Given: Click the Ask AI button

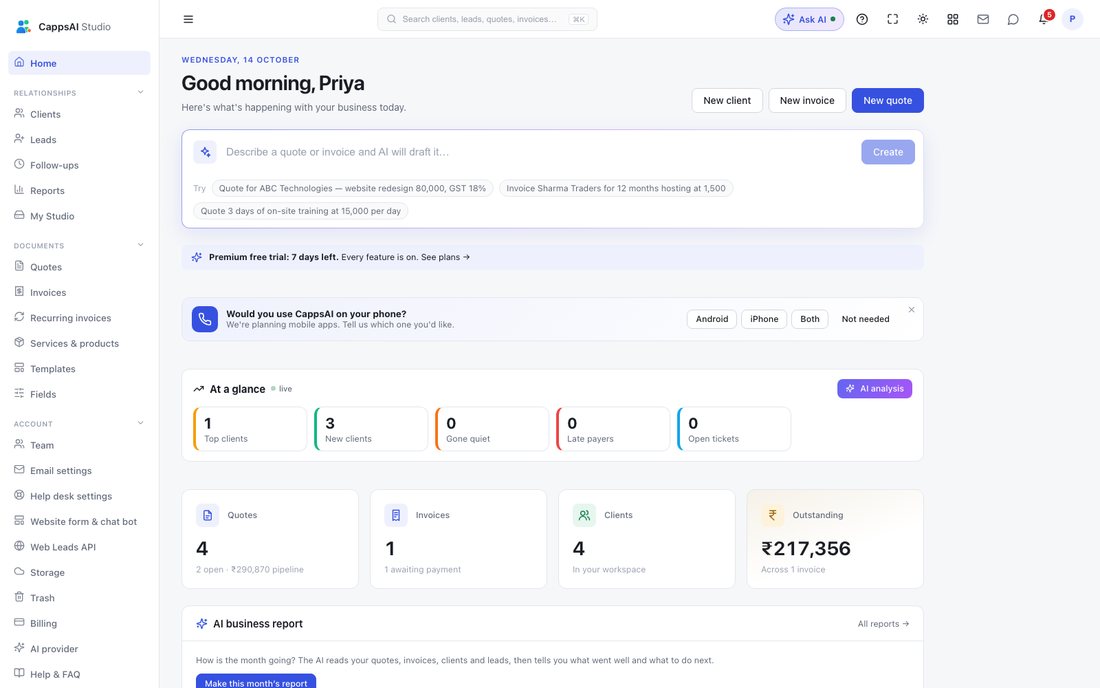Looking at the screenshot, I should pos(809,19).
